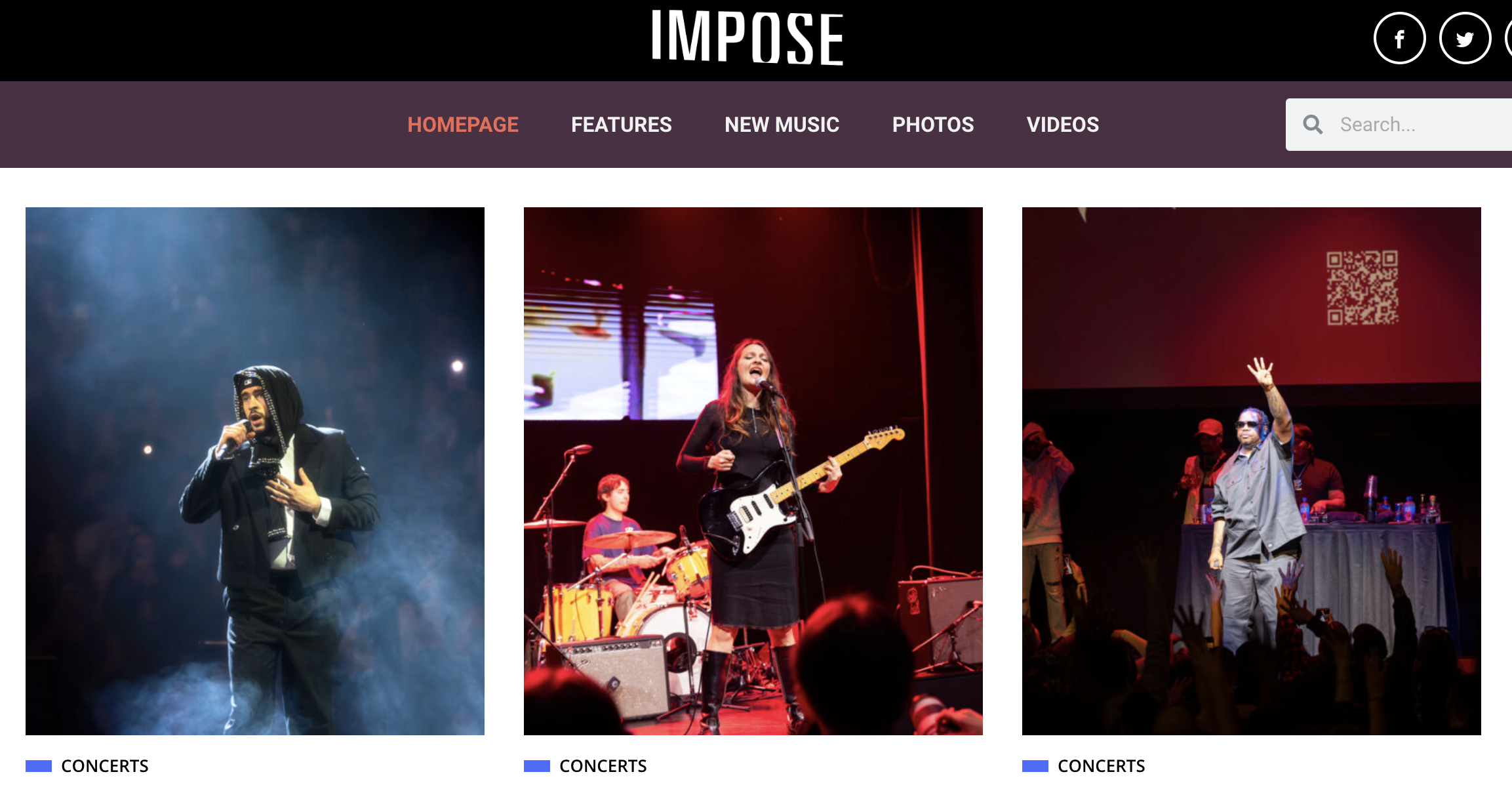The image size is (1512, 791).
Task: Click the partially visible third social icon
Action: point(1509,39)
